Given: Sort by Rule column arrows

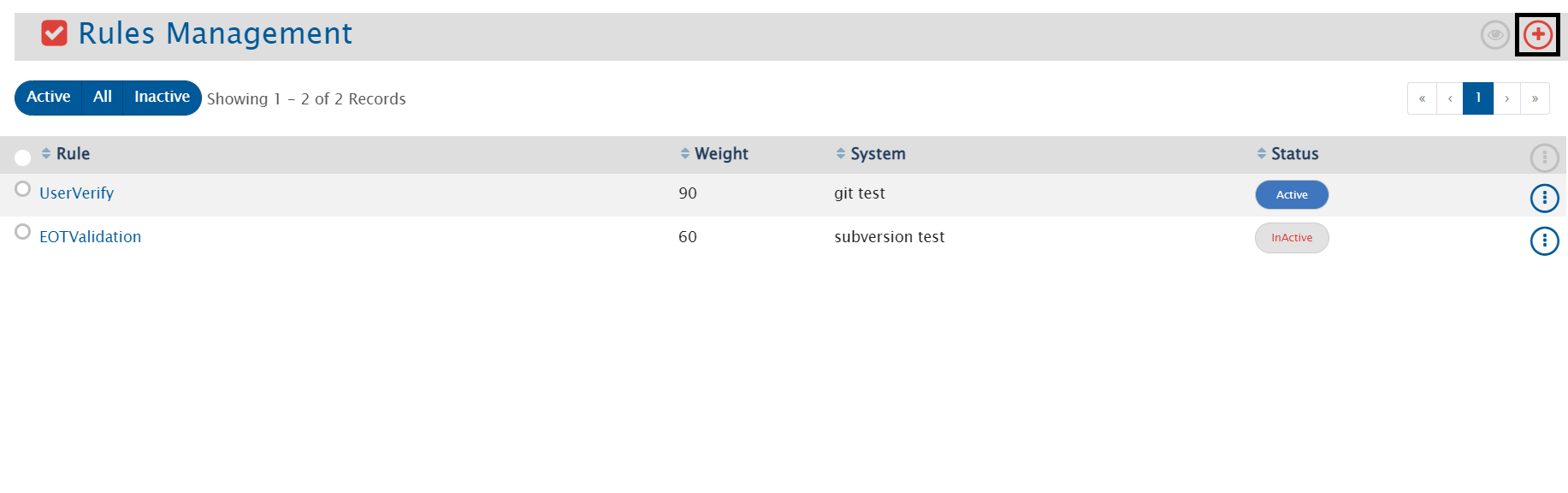Looking at the screenshot, I should tap(46, 153).
